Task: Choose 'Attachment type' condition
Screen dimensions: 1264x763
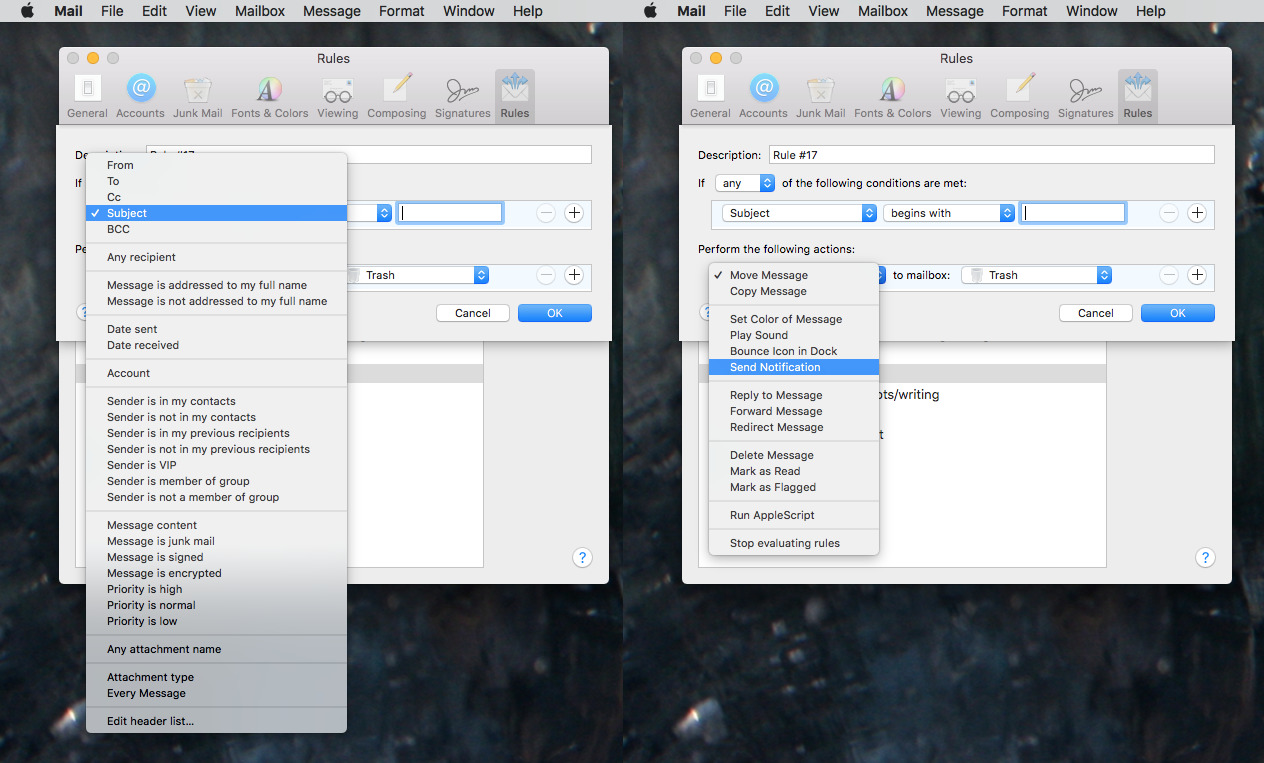Action: pyautogui.click(x=216, y=677)
